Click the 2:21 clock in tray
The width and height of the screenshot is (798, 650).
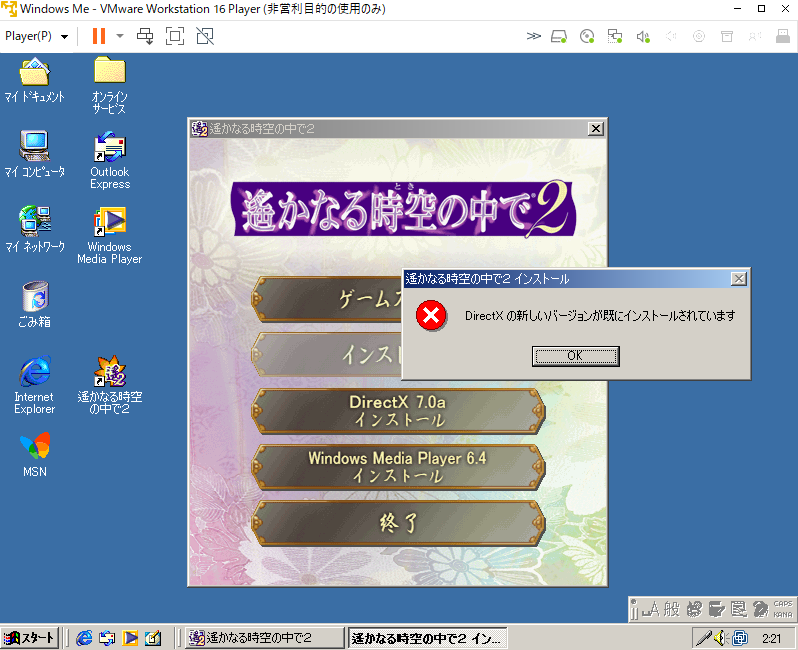pos(772,638)
